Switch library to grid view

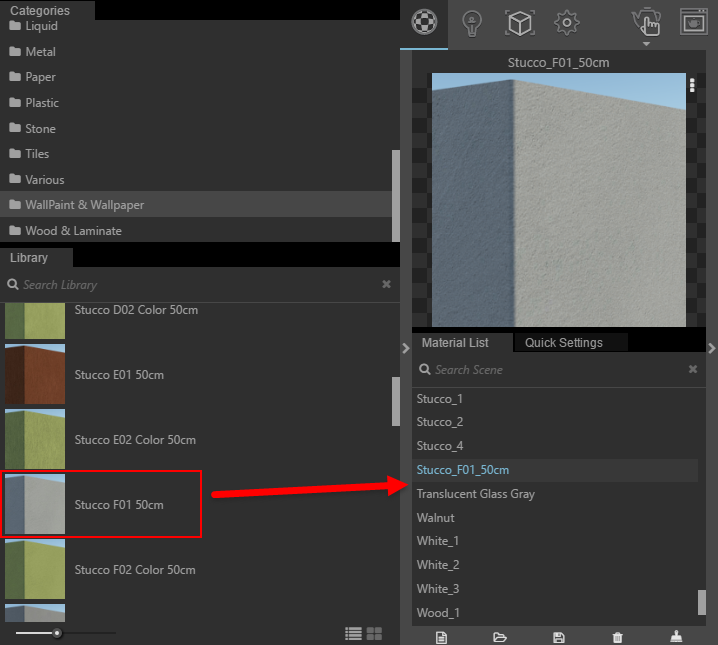pos(374,634)
